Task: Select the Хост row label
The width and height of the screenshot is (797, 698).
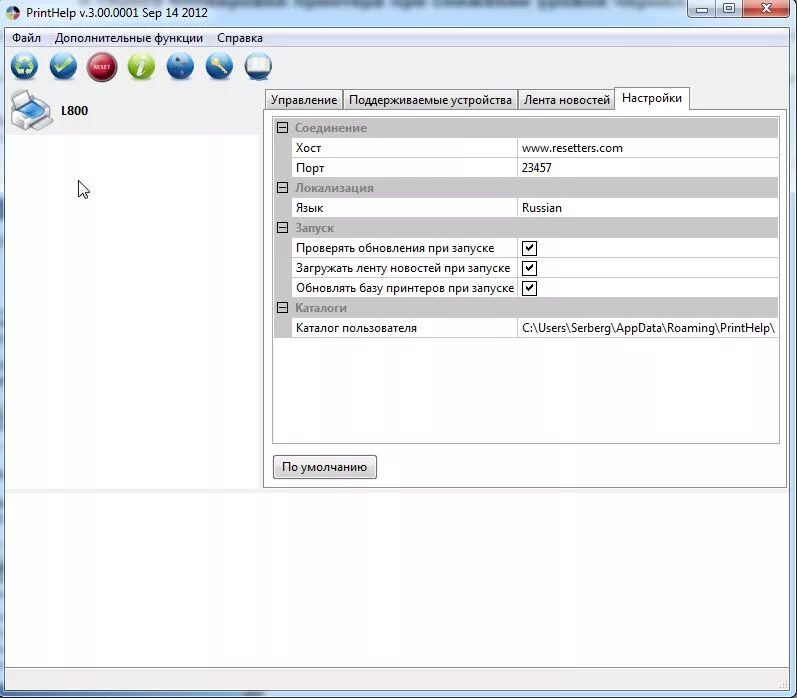Action: [309, 148]
